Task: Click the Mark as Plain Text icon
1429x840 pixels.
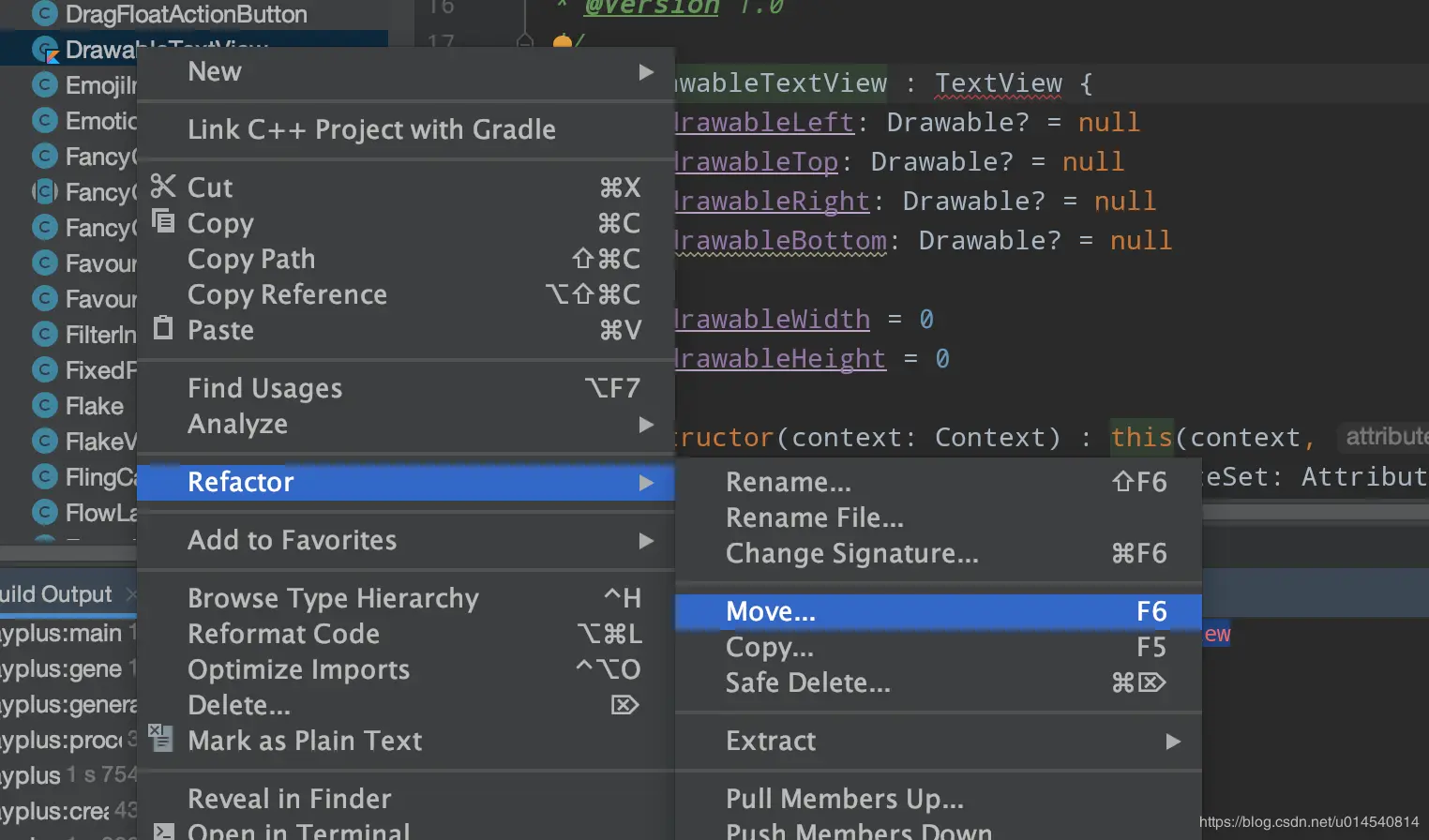Action: 161,739
